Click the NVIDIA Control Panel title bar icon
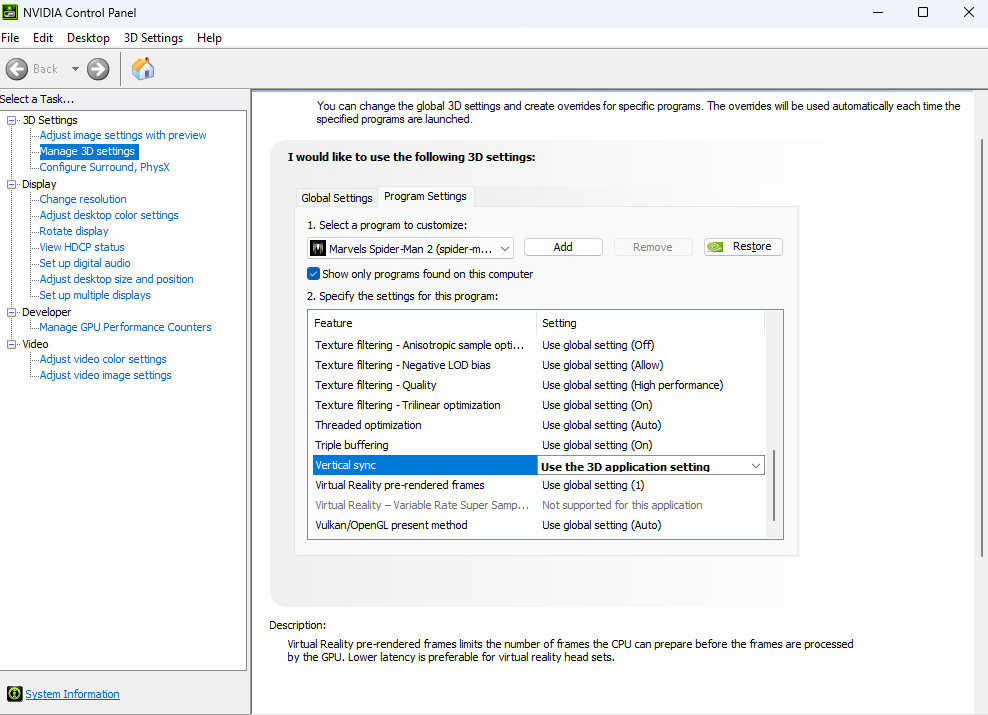This screenshot has height=715, width=988. pyautogui.click(x=10, y=12)
